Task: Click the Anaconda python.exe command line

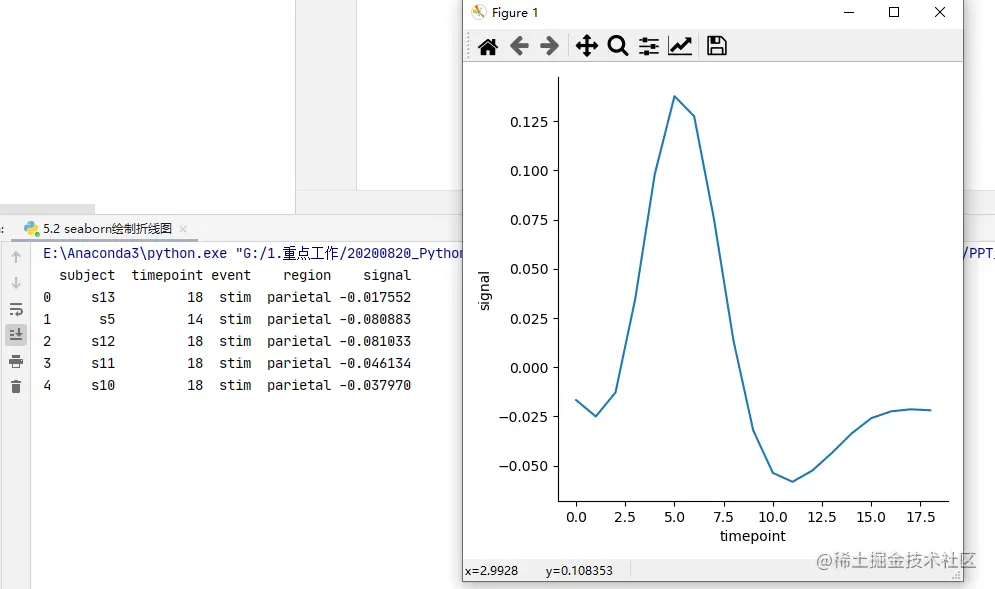Action: tap(253, 253)
